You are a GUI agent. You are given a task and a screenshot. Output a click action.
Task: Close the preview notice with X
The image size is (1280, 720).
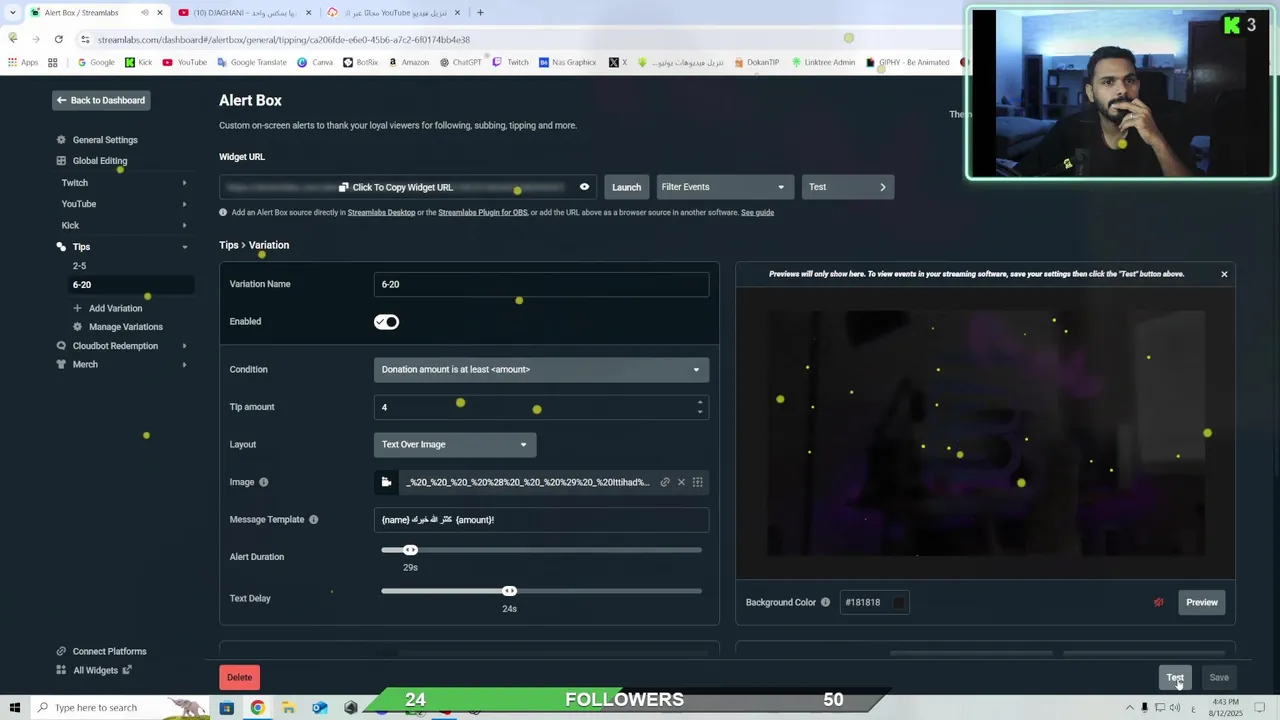tap(1224, 274)
